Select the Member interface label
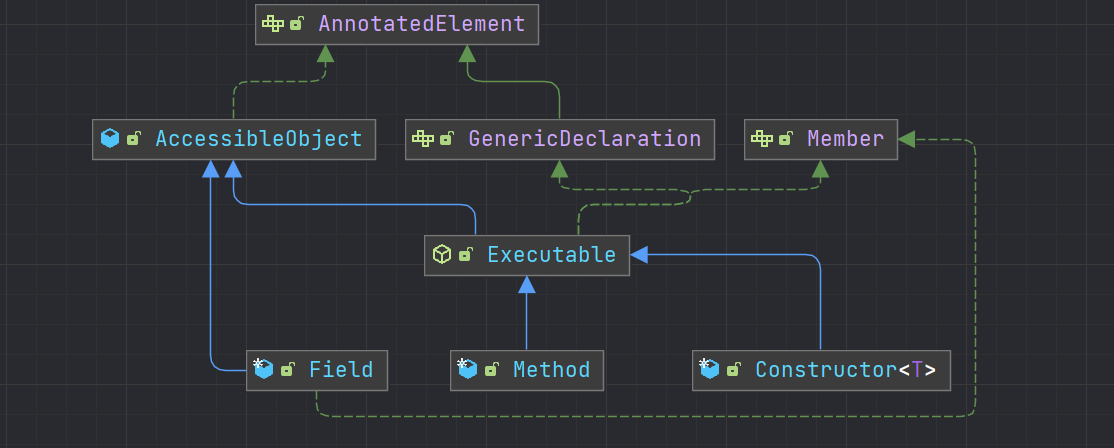The width and height of the screenshot is (1114, 448). 845,139
